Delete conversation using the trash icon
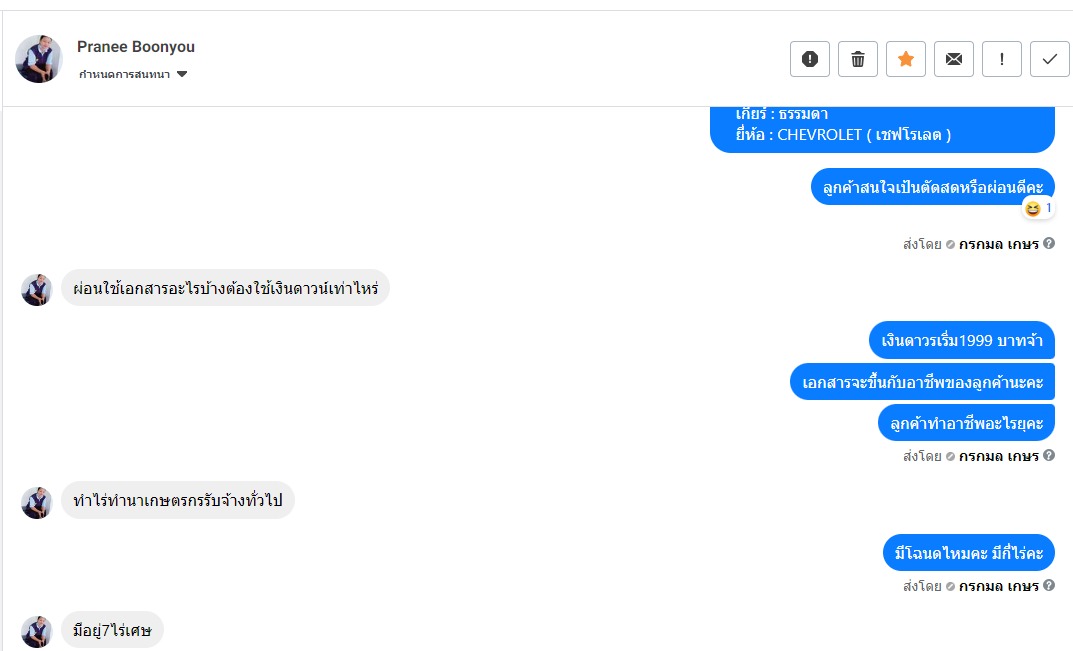 [x=858, y=59]
